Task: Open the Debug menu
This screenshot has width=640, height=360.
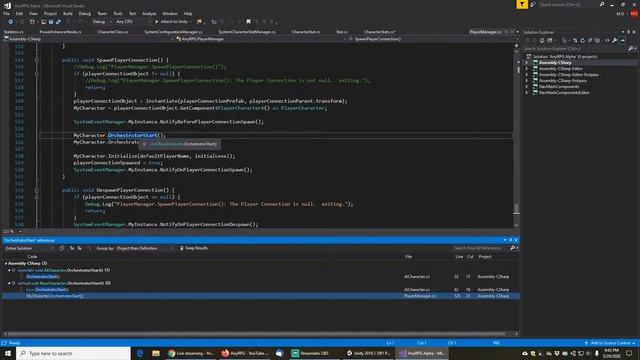Action: click(84, 13)
